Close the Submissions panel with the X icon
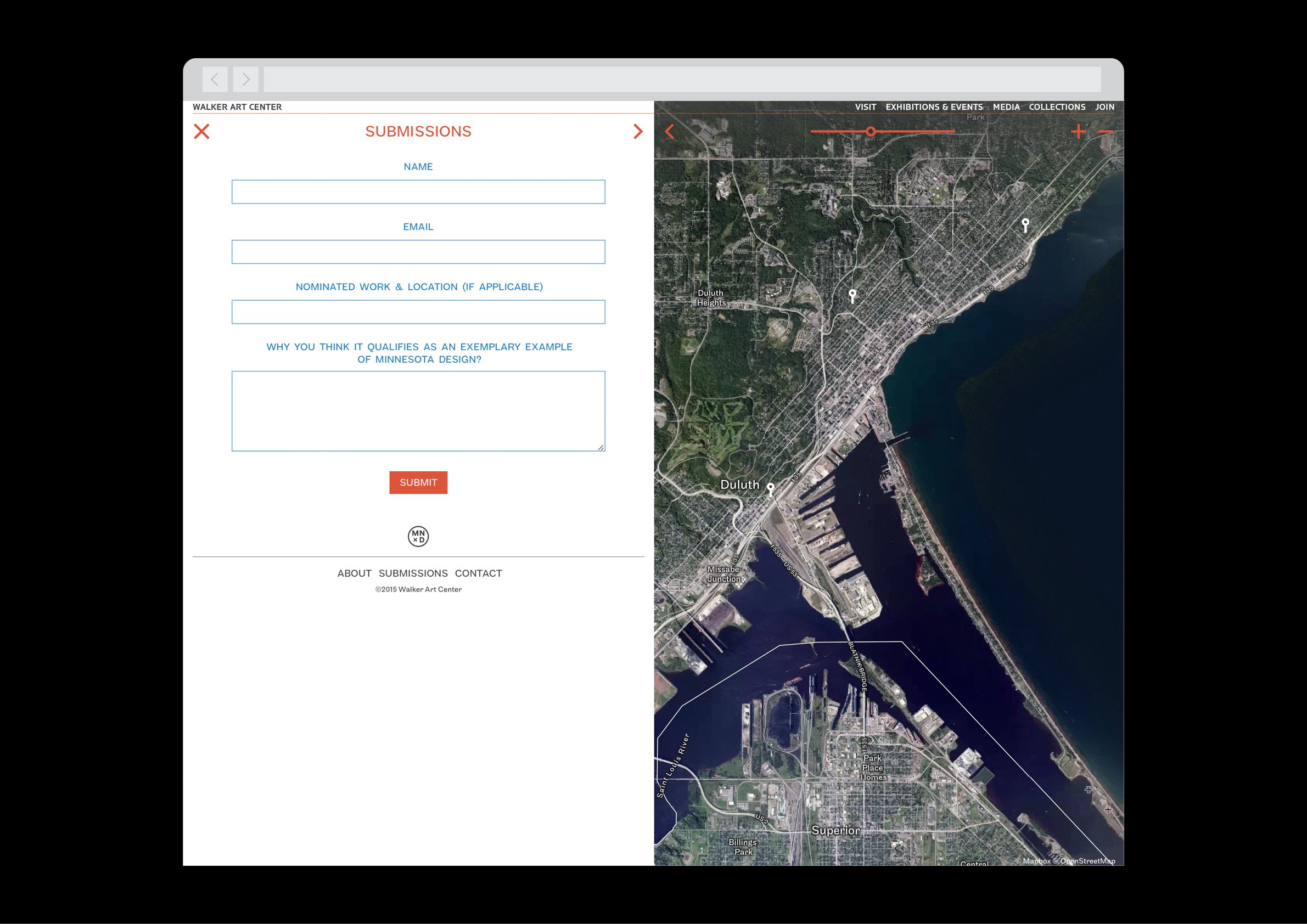 point(201,132)
